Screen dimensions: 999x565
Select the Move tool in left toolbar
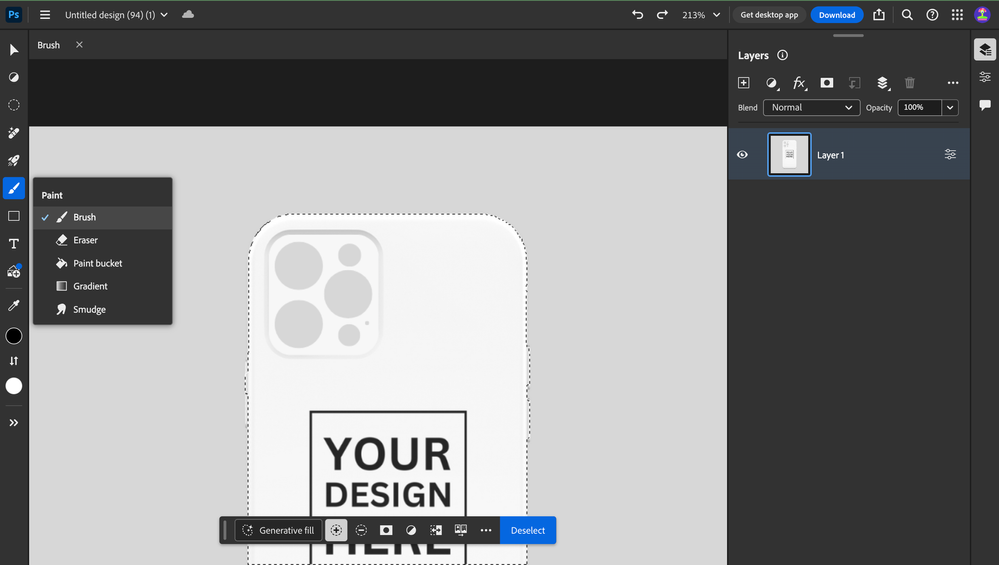14,50
